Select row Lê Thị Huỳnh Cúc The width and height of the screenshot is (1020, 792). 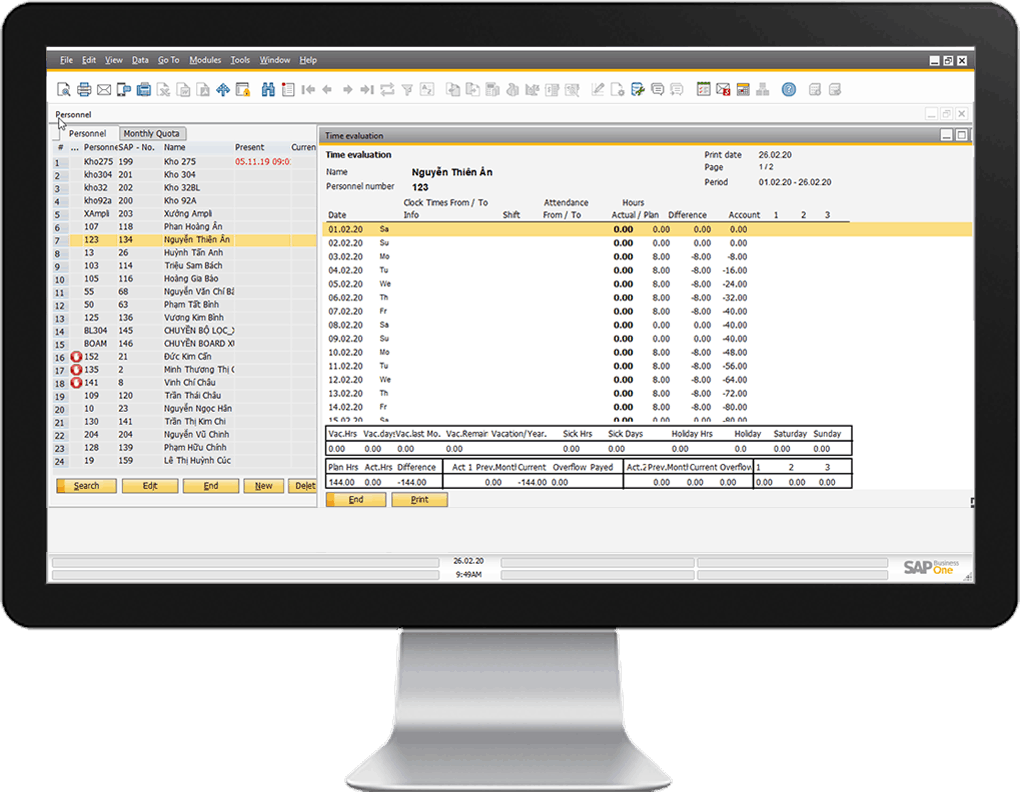[x=184, y=461]
